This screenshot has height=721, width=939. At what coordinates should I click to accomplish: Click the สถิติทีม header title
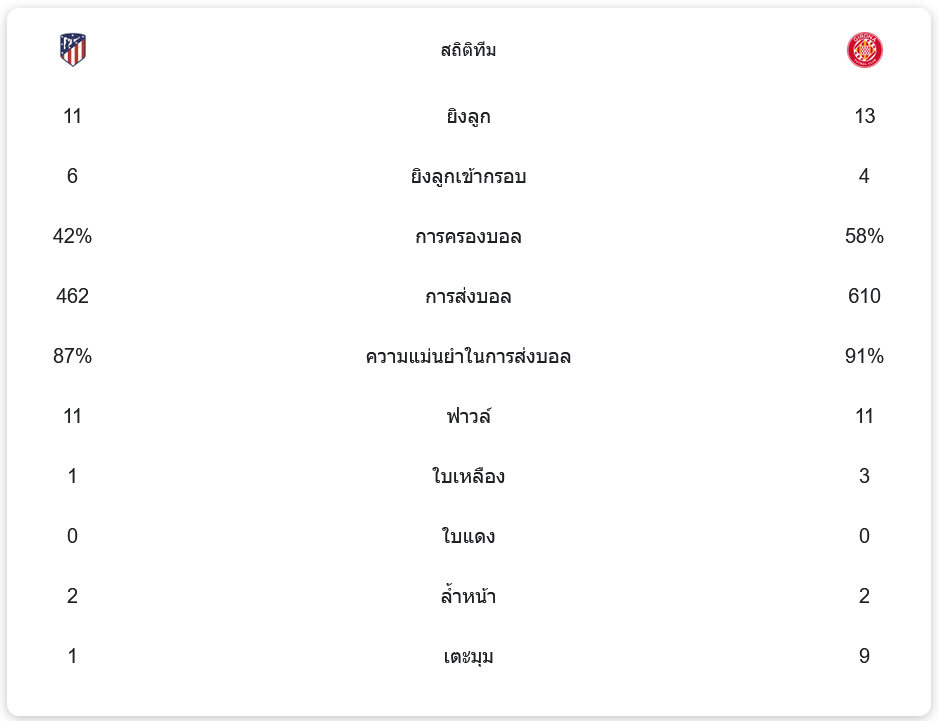coord(468,50)
